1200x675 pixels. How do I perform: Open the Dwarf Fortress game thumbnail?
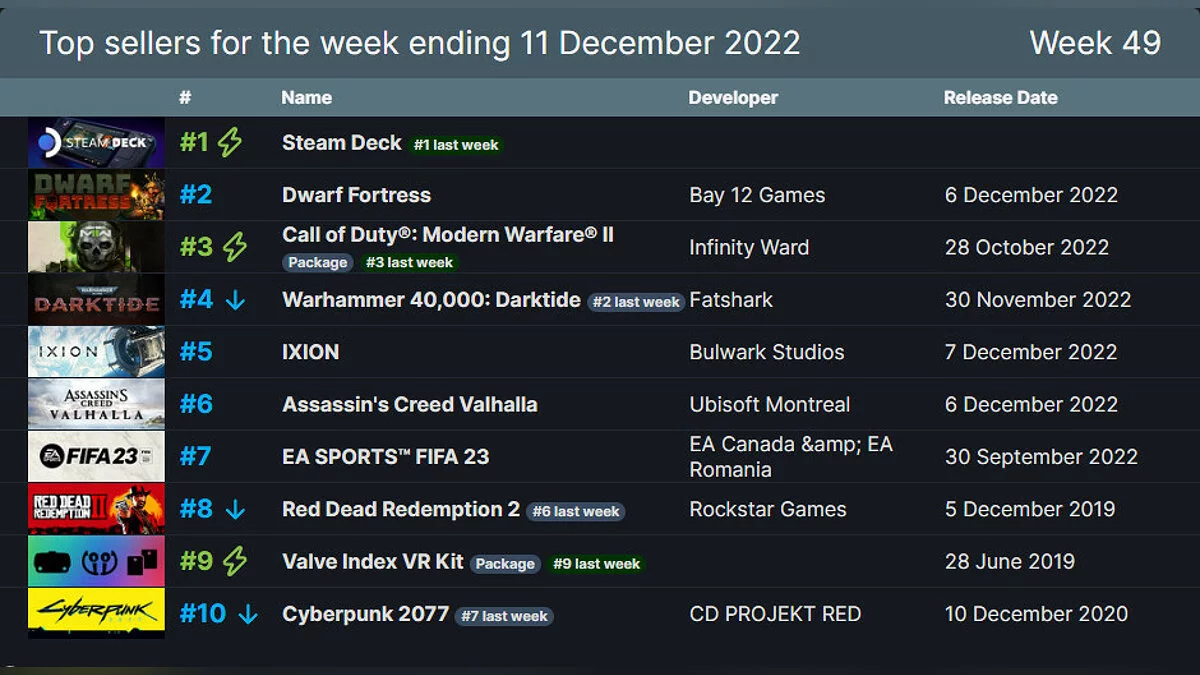[x=96, y=195]
